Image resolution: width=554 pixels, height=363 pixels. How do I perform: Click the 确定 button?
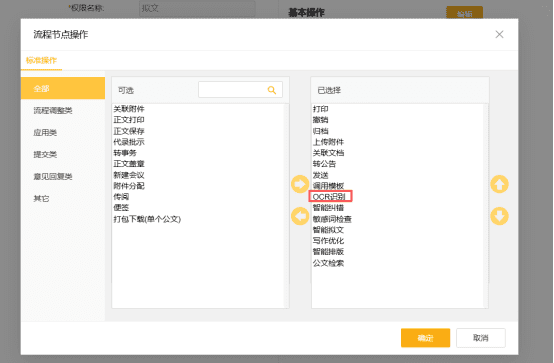(x=425, y=338)
